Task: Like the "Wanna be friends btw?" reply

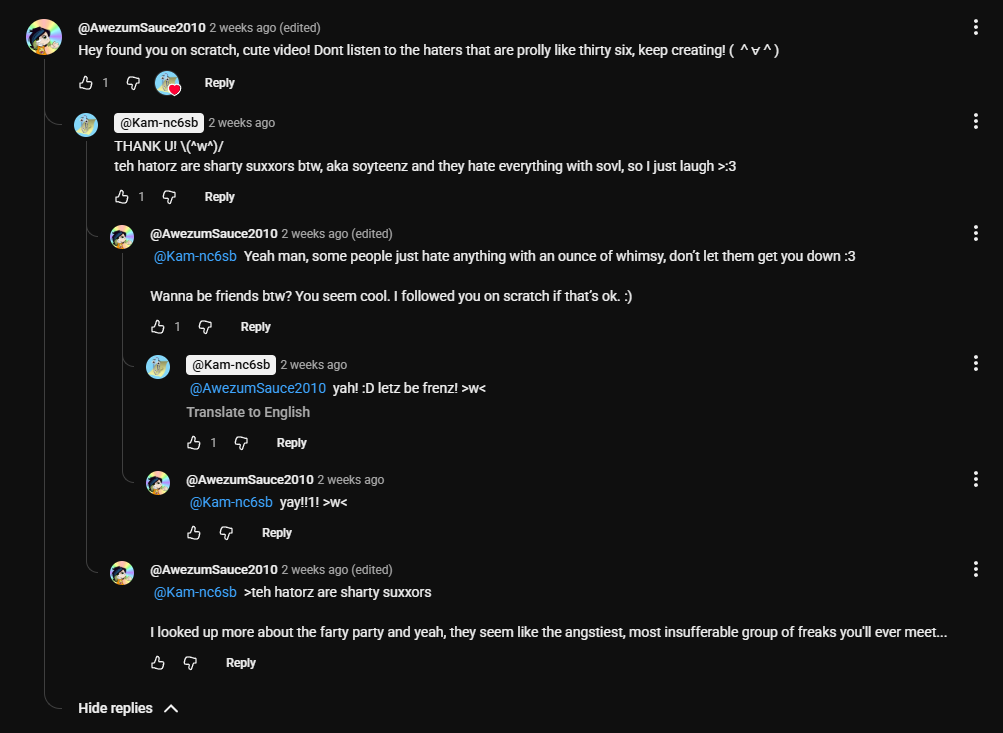Action: pyautogui.click(x=158, y=327)
